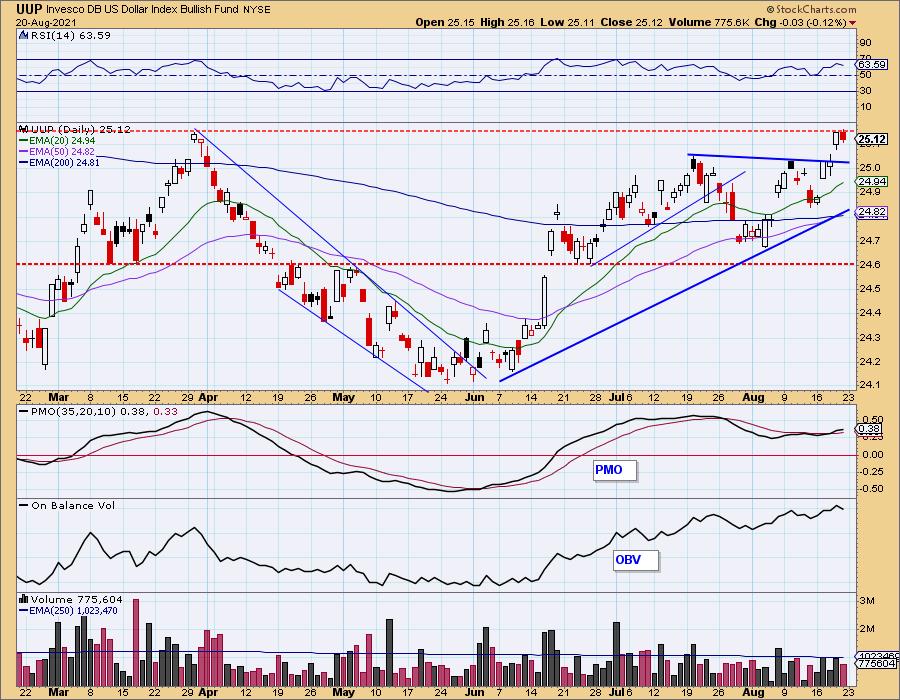Click the 3M level on volume axis
This screenshot has height=700, width=900.
coord(867,601)
